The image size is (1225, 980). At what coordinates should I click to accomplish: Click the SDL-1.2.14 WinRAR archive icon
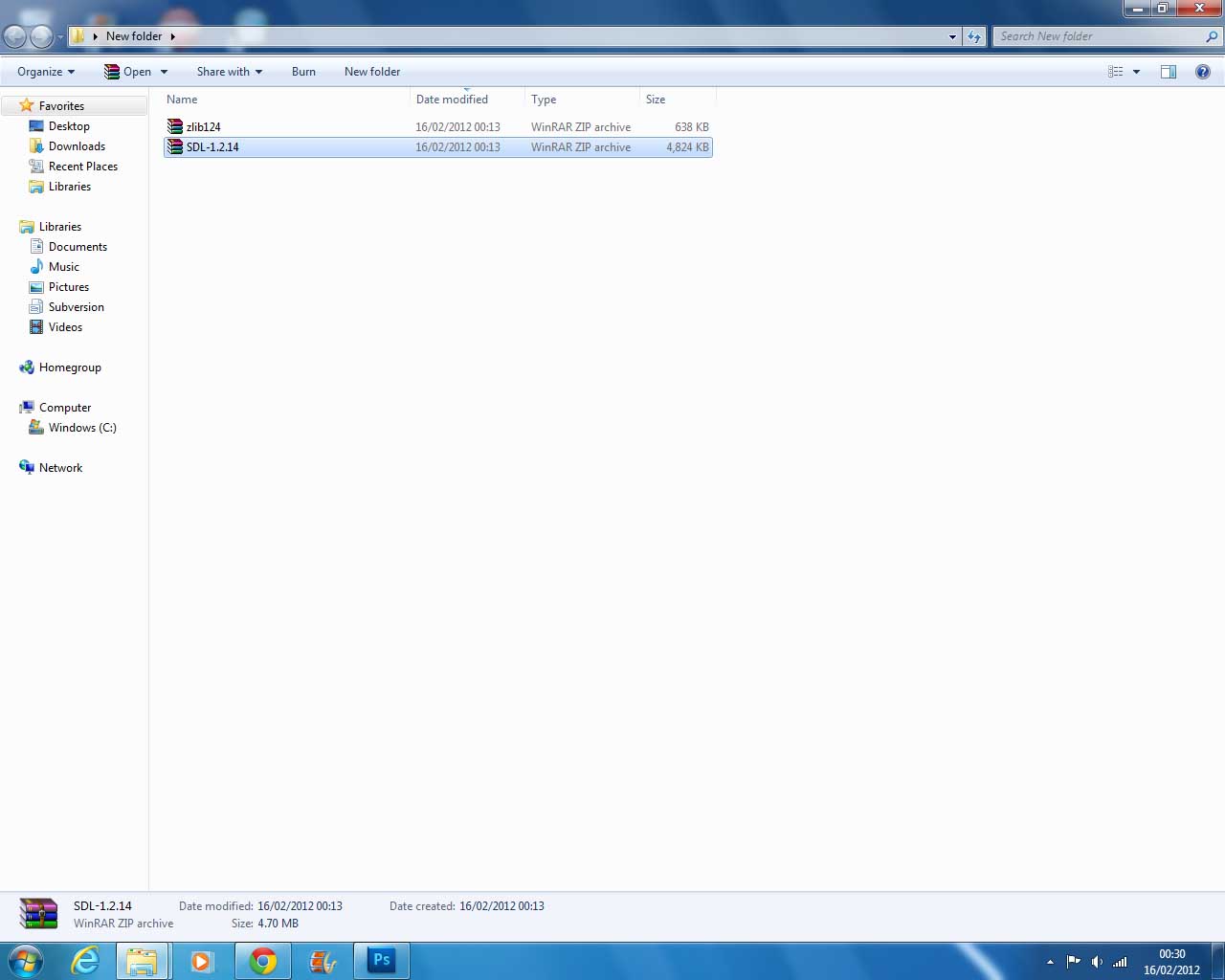(x=174, y=147)
